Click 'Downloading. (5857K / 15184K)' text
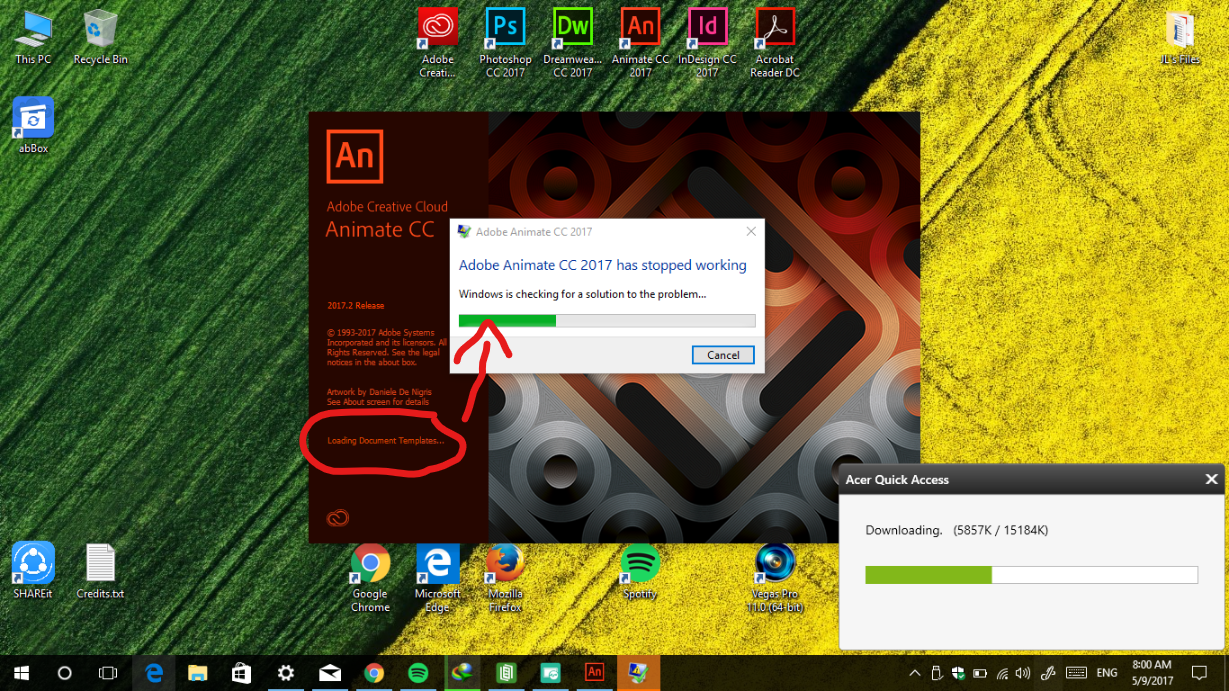The height and width of the screenshot is (691, 1229). [956, 530]
